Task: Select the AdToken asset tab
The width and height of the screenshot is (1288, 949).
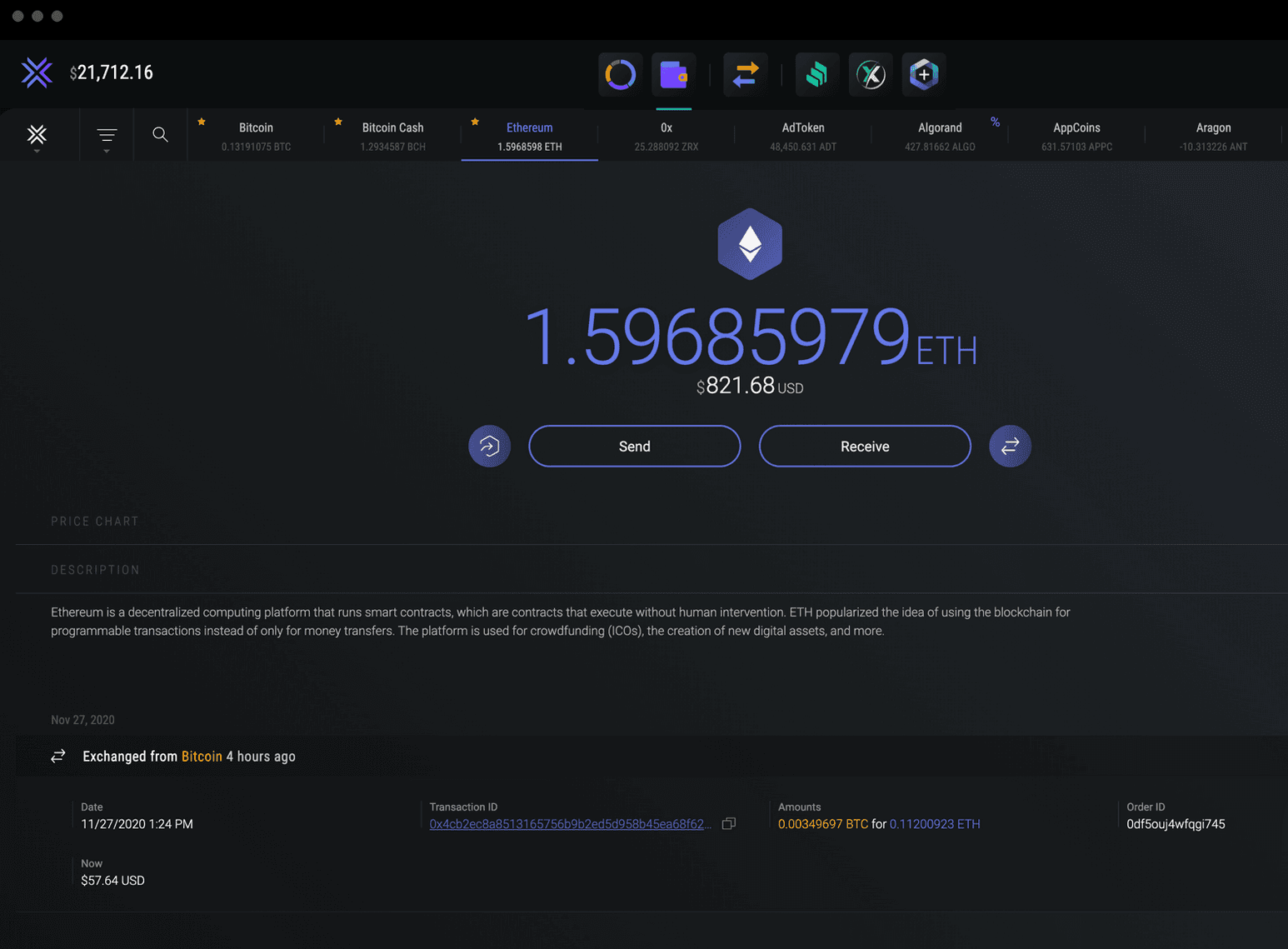Action: click(x=803, y=136)
